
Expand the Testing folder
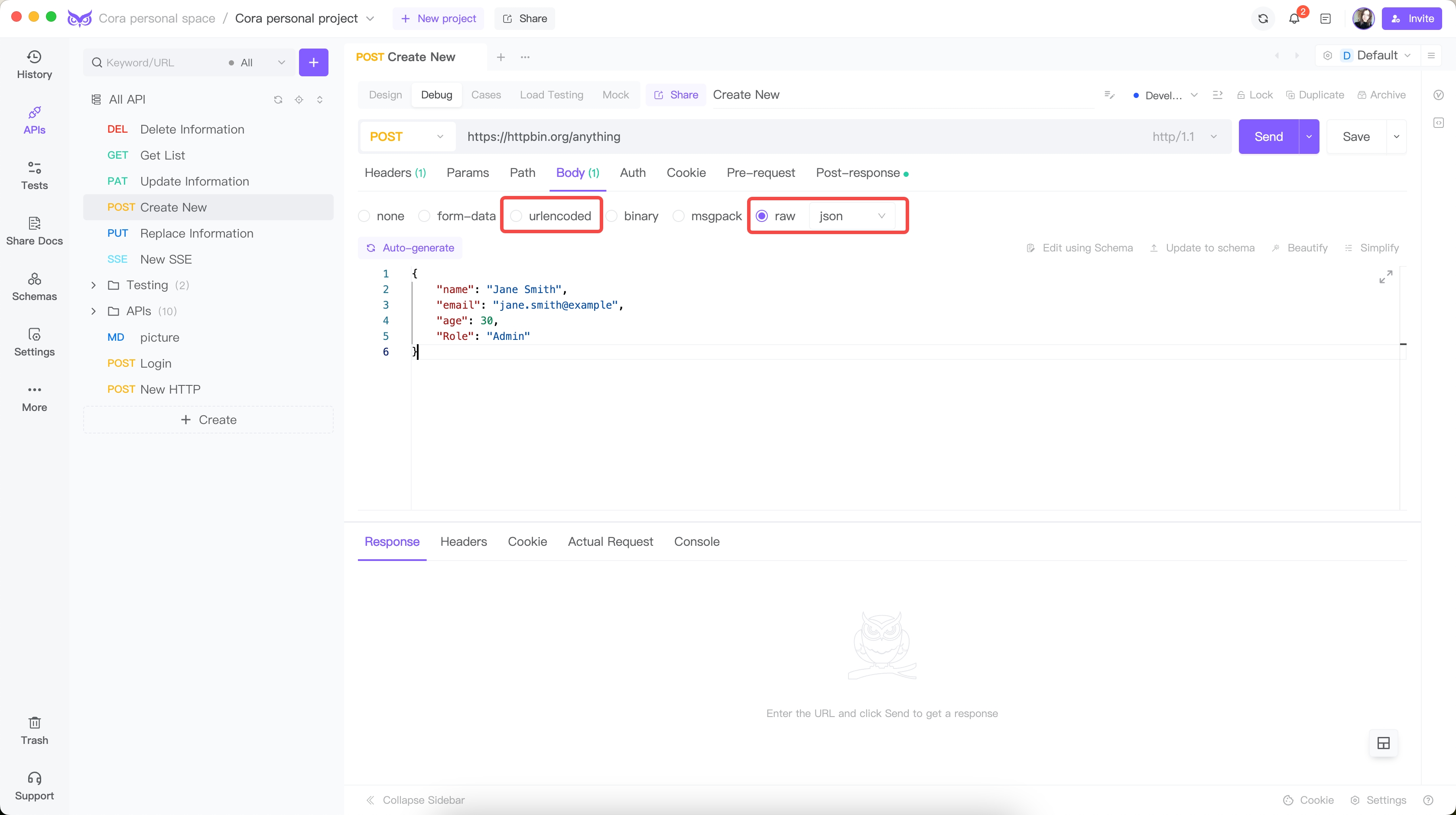coord(94,285)
